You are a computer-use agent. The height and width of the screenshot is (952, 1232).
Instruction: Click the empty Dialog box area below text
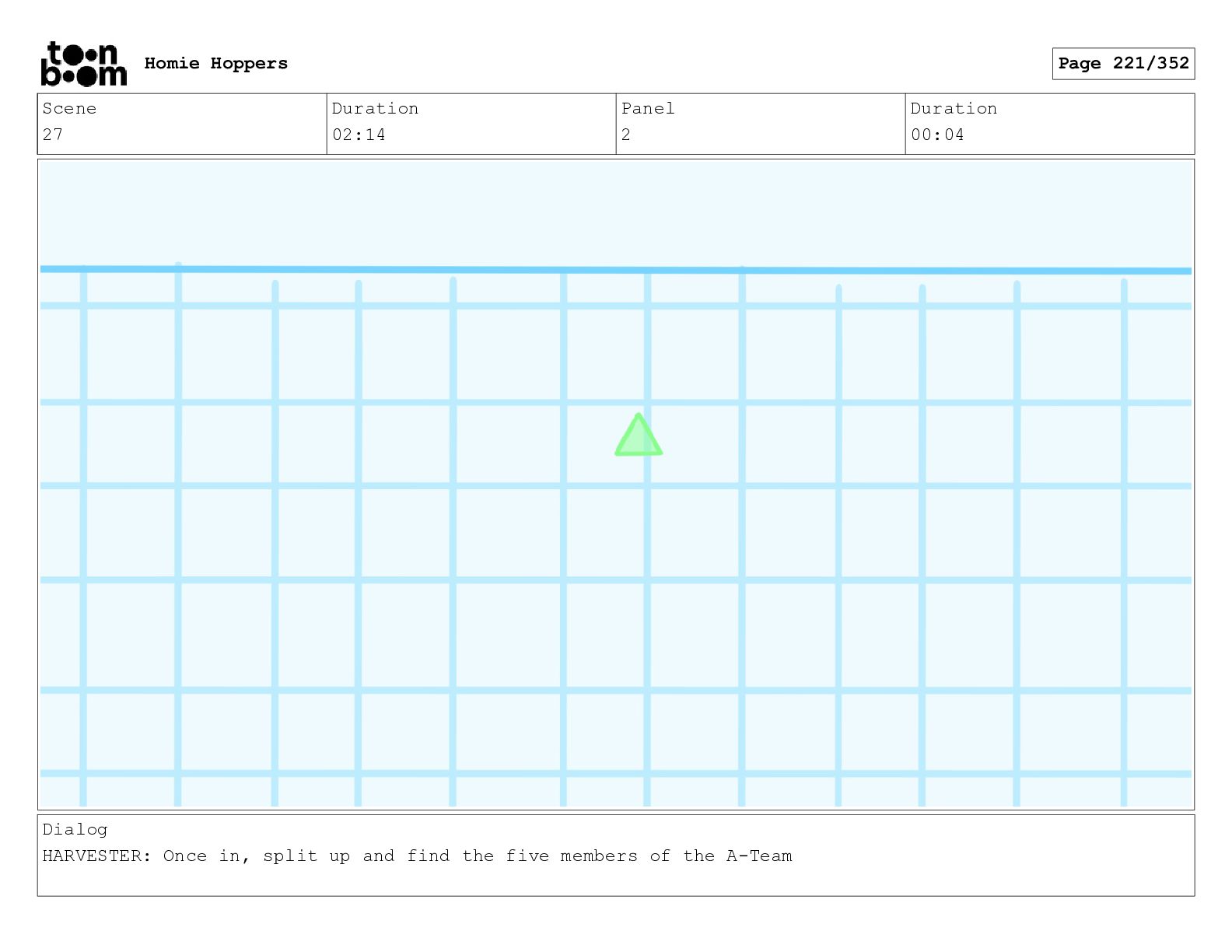pos(616,881)
